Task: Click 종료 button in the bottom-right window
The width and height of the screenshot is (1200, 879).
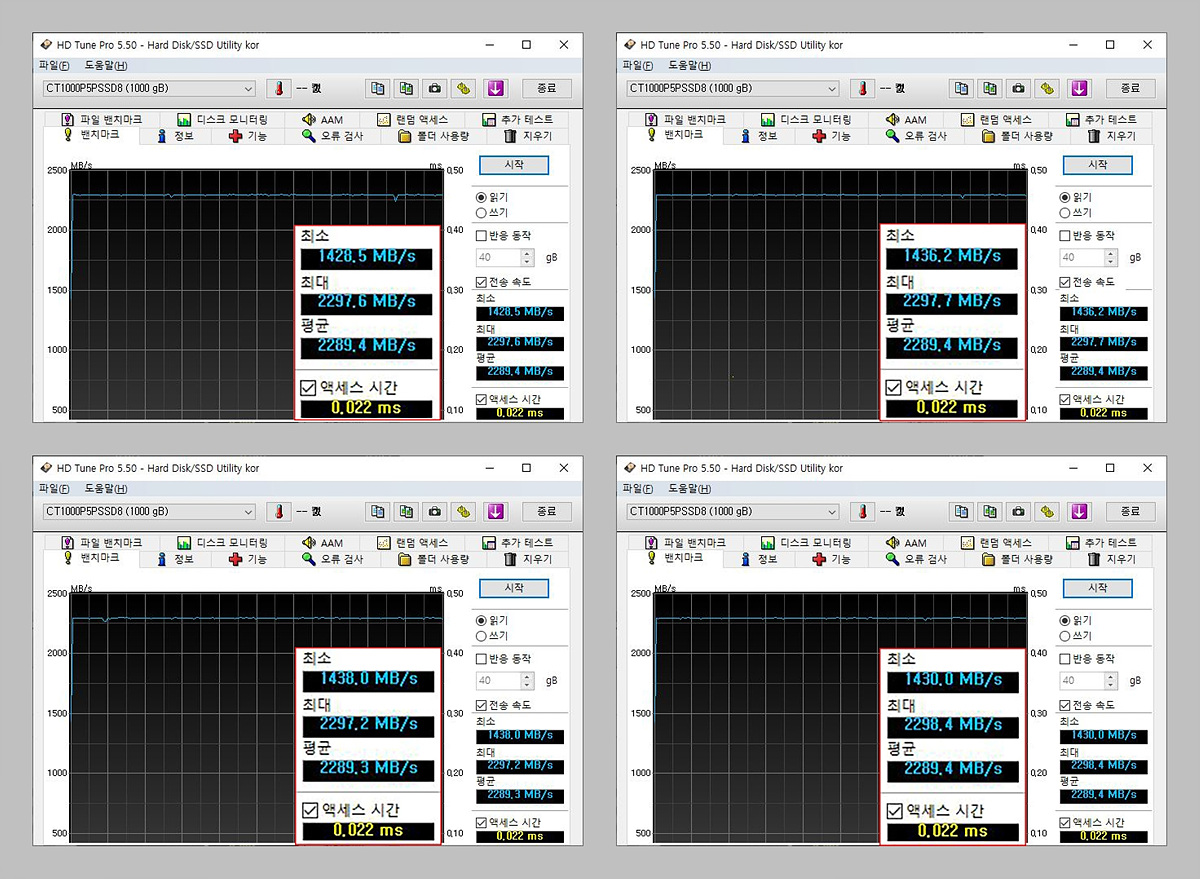Action: [x=1130, y=511]
